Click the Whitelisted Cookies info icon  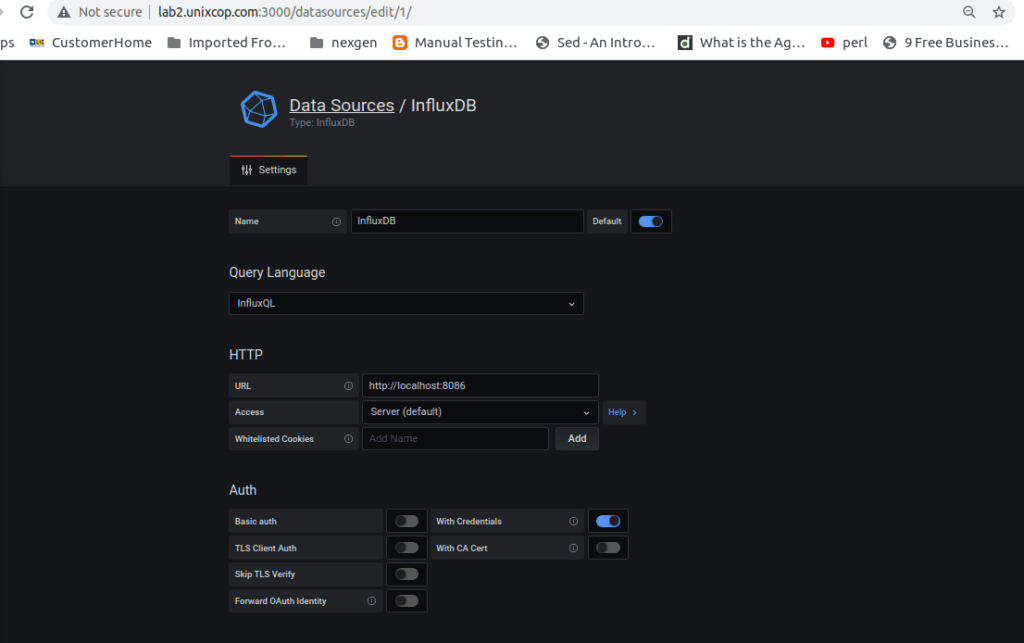tap(349, 439)
